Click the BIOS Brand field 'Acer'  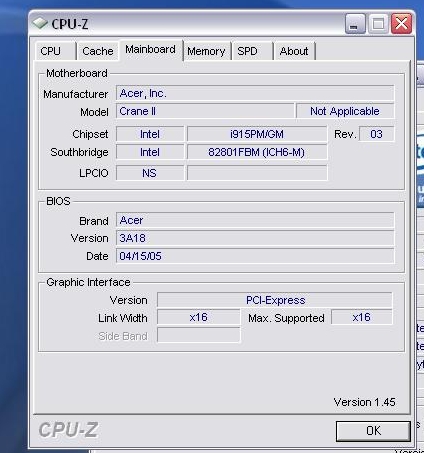pos(255,220)
